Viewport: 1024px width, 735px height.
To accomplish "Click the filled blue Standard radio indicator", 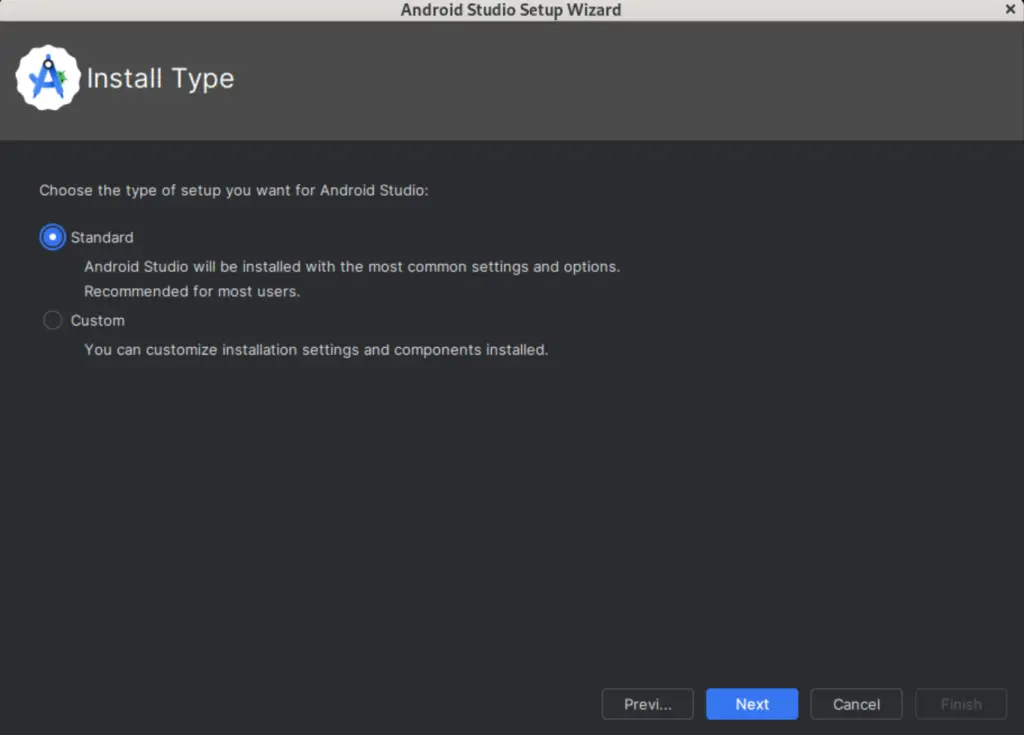I will pyautogui.click(x=52, y=237).
